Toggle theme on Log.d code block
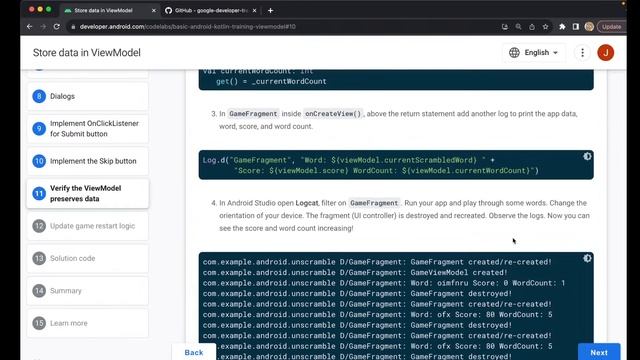This screenshot has height=360, width=640. click(587, 156)
